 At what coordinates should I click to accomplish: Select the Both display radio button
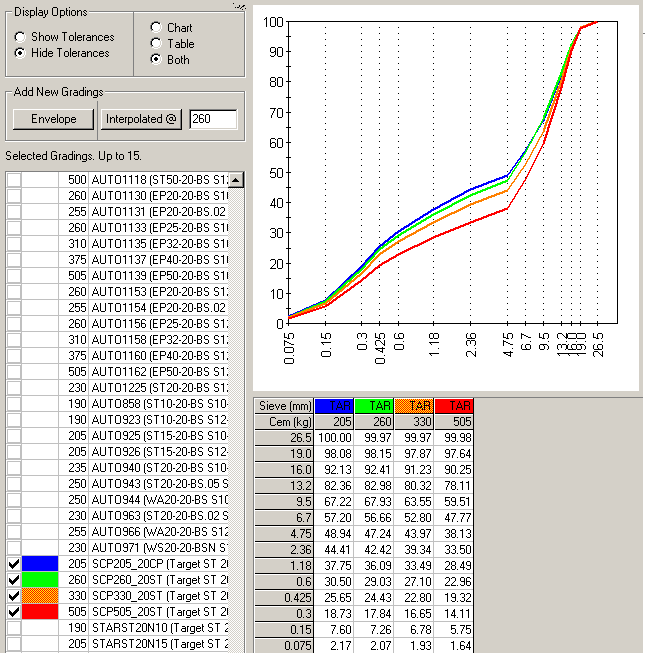[156, 60]
